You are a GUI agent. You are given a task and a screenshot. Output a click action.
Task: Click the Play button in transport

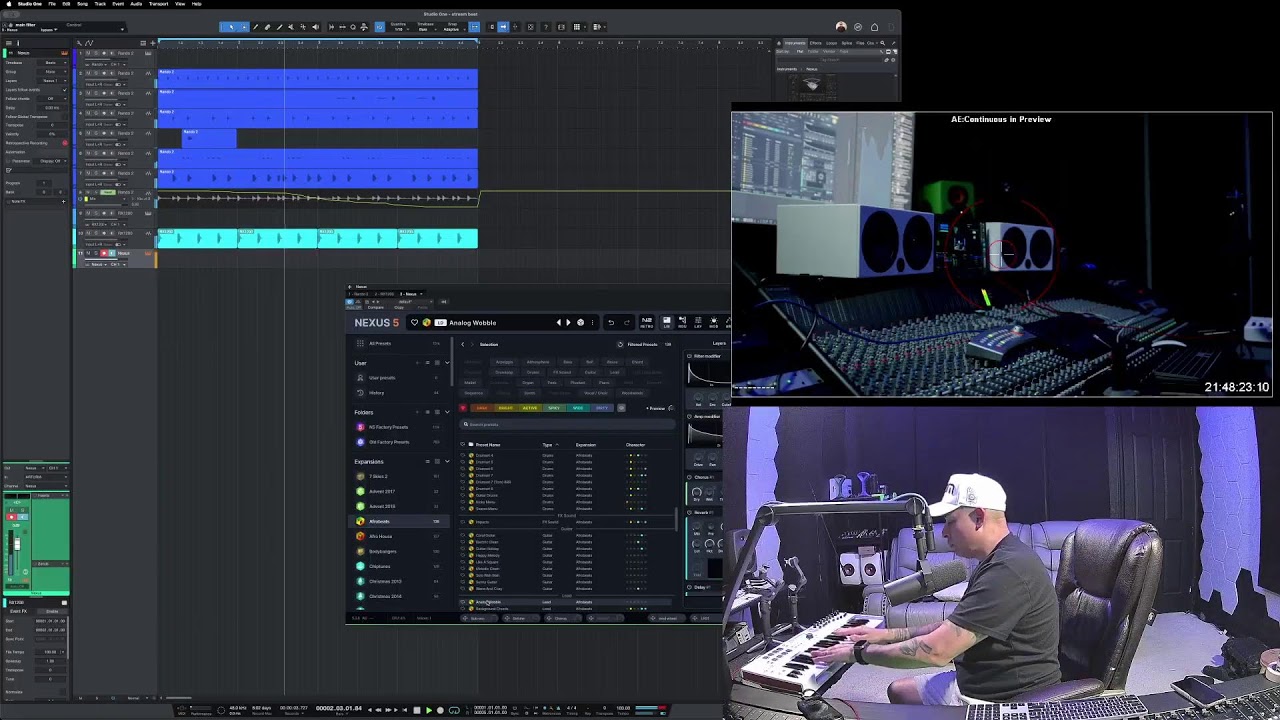(x=429, y=710)
